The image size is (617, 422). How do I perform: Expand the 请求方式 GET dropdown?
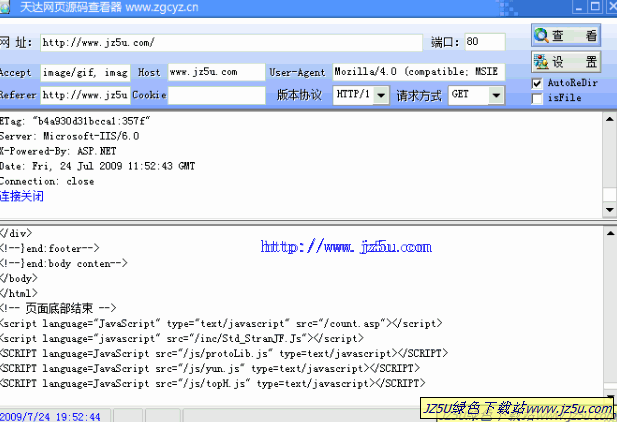[496, 95]
